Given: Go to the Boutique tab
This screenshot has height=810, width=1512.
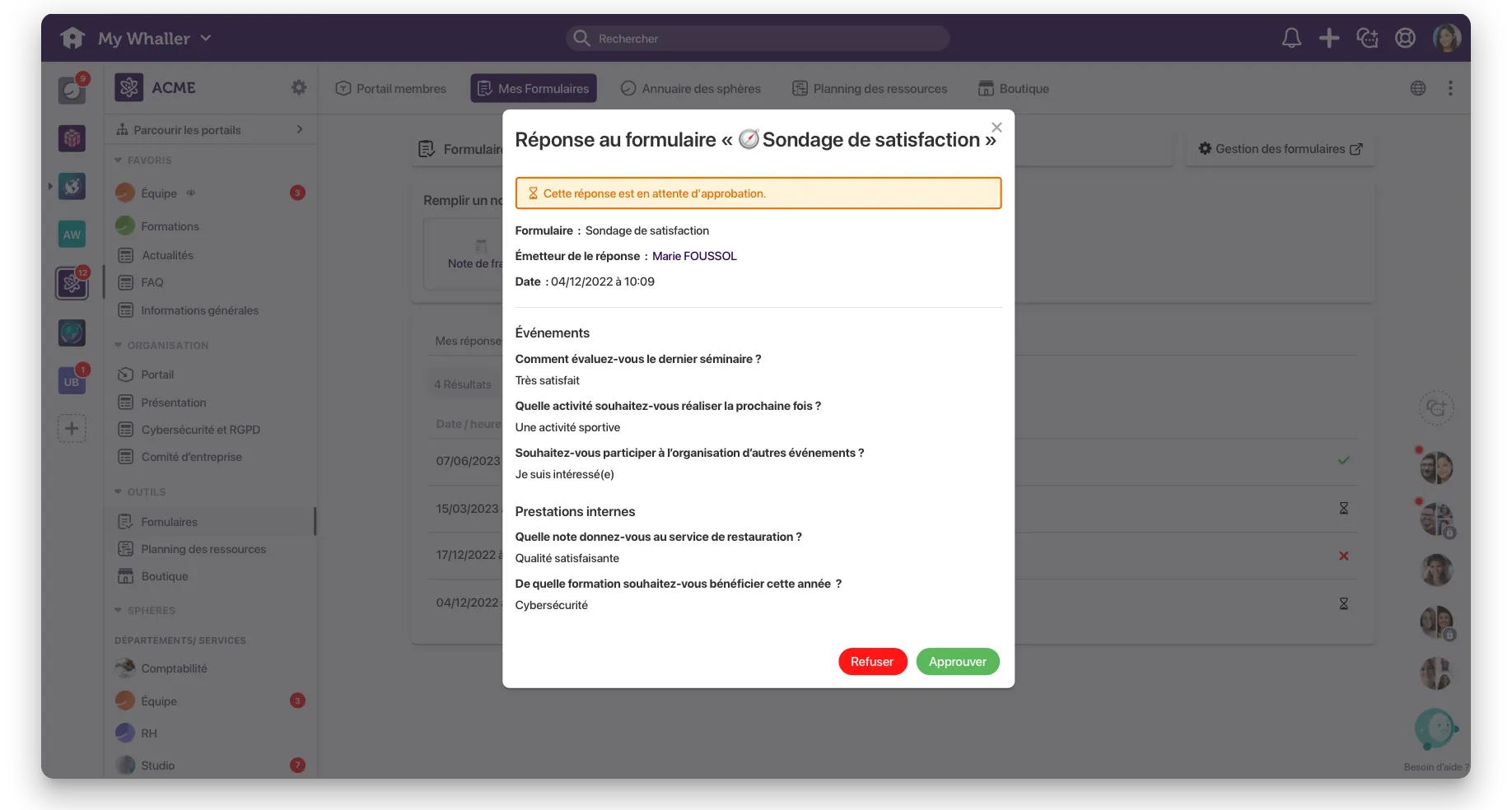Looking at the screenshot, I should click(1013, 88).
